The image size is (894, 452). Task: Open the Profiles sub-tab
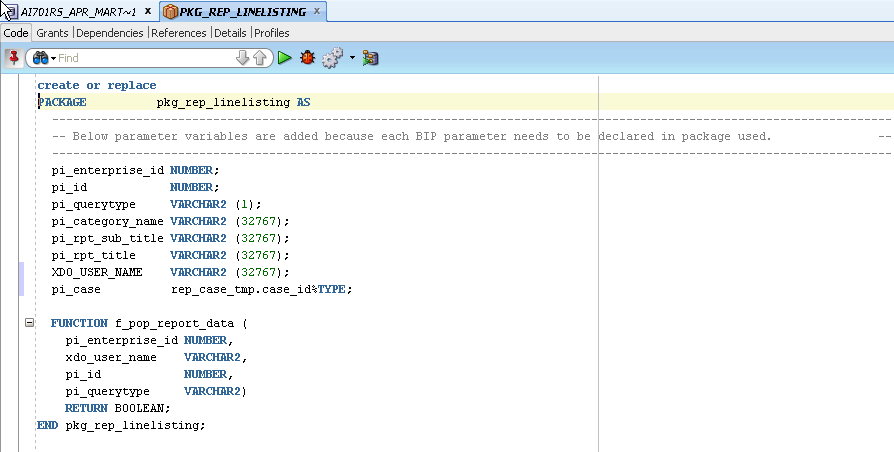[271, 33]
